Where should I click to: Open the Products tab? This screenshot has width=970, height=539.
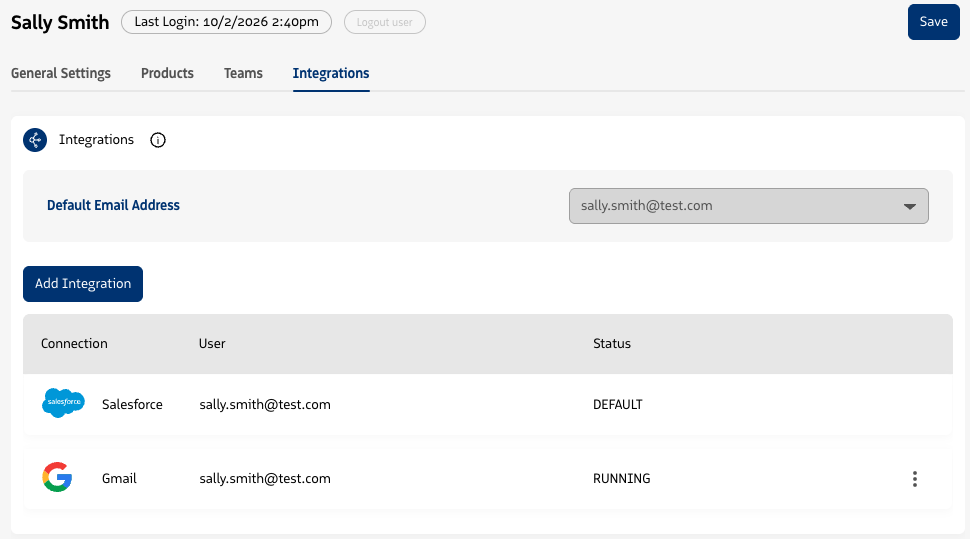point(167,73)
